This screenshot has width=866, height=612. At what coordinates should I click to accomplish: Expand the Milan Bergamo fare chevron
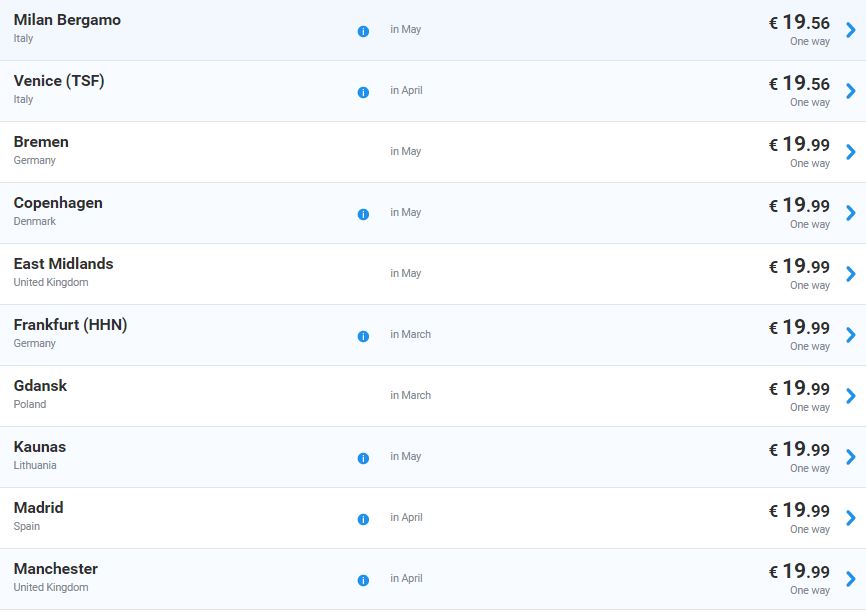851,30
